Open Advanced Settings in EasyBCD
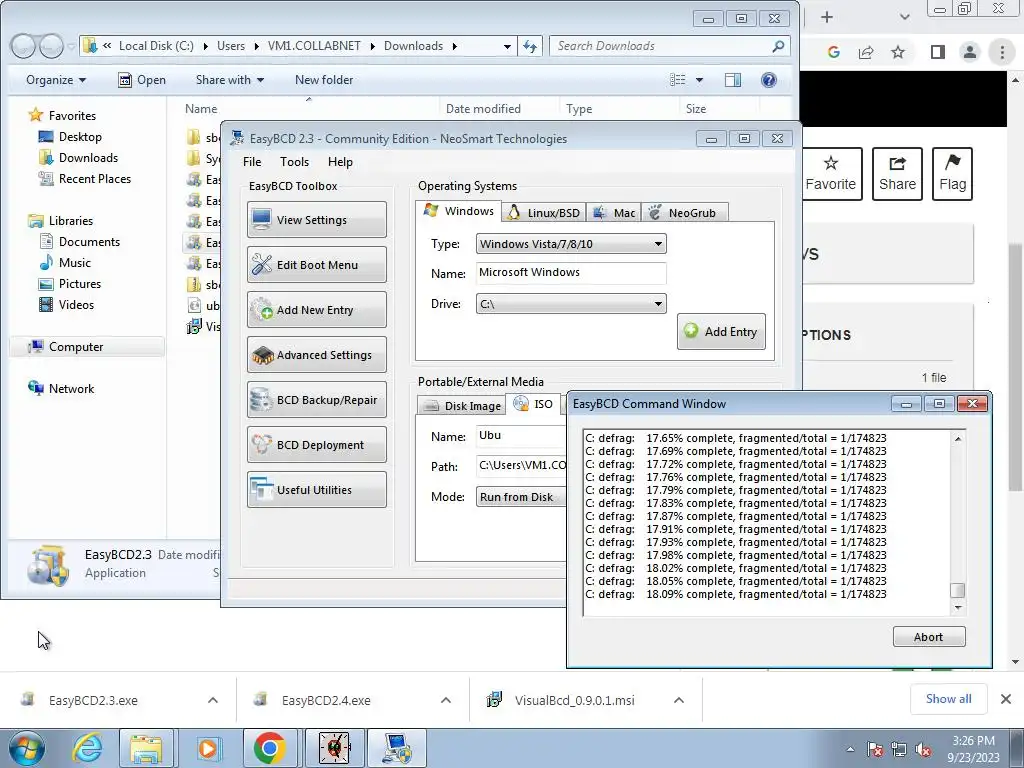 pos(317,355)
